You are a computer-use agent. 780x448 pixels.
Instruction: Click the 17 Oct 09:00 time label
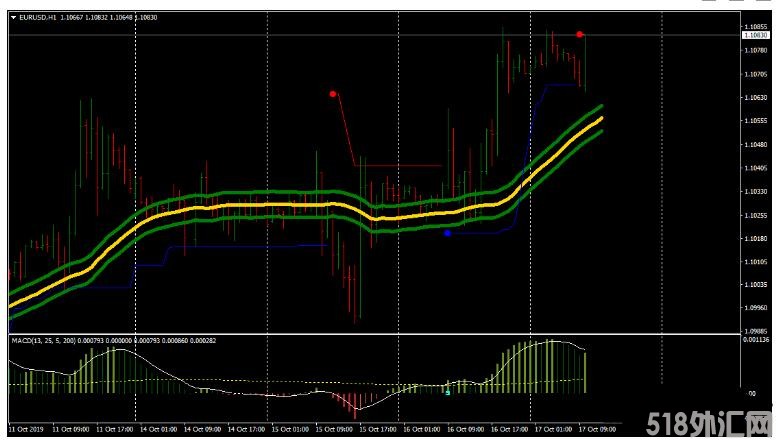[x=597, y=429]
